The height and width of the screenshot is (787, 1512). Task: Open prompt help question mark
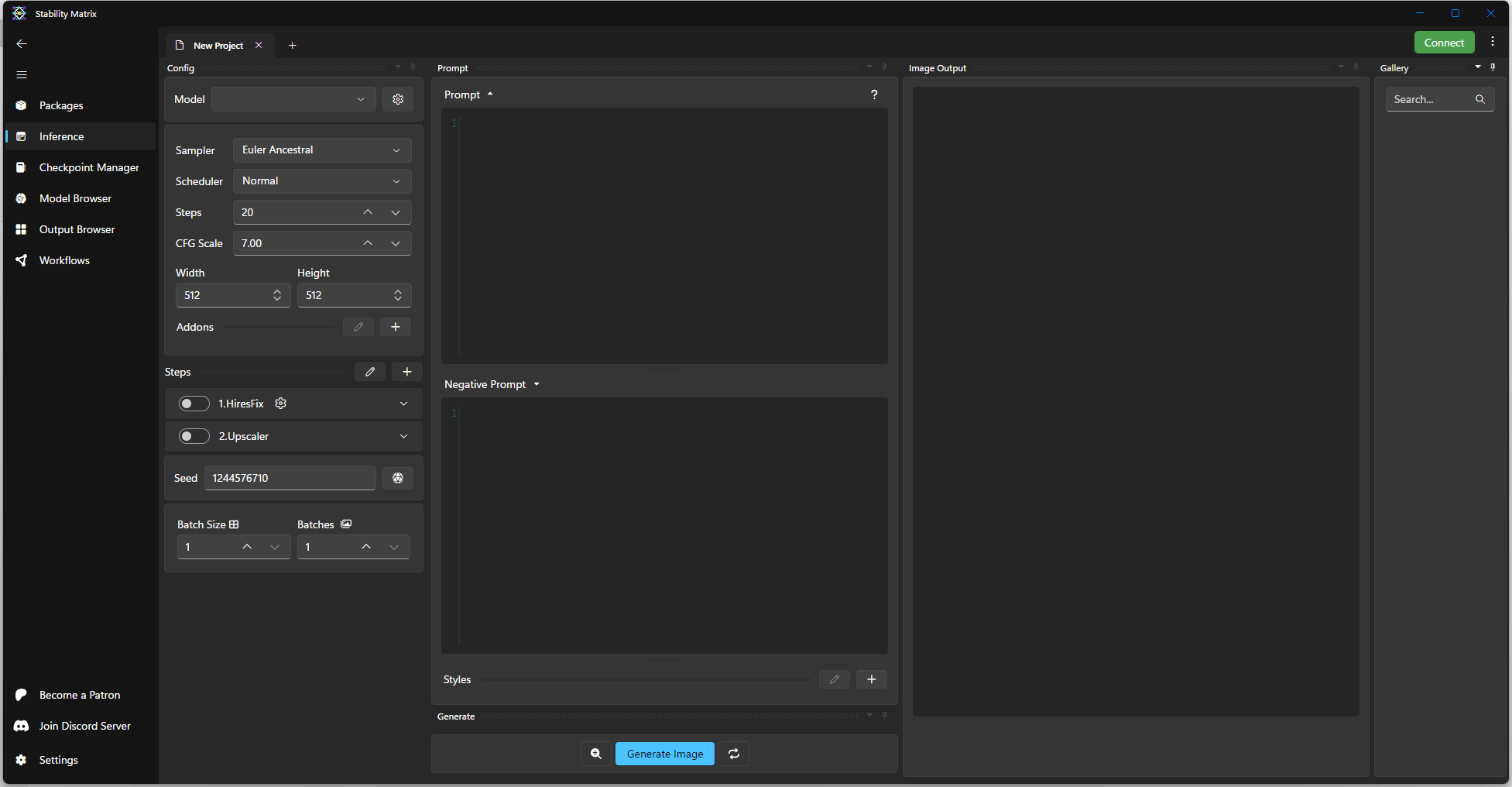(x=874, y=95)
